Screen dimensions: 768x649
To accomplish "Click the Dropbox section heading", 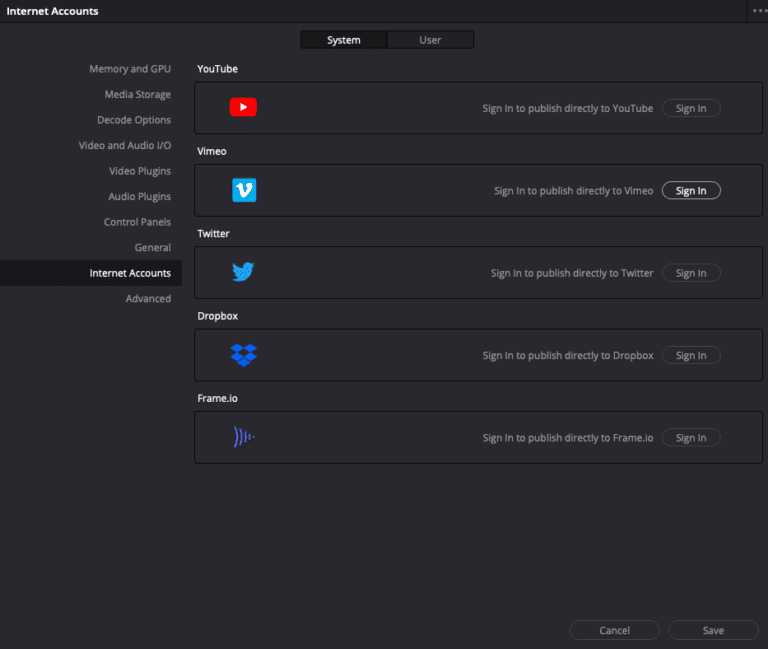I will pos(217,316).
